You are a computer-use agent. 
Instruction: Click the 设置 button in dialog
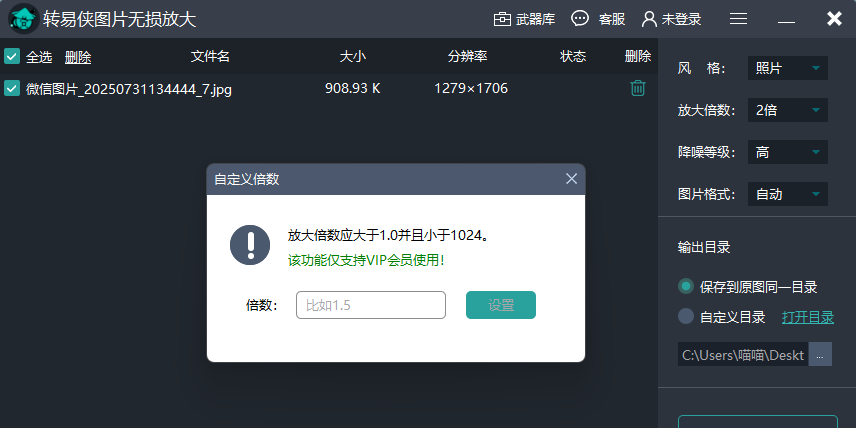tap(500, 305)
